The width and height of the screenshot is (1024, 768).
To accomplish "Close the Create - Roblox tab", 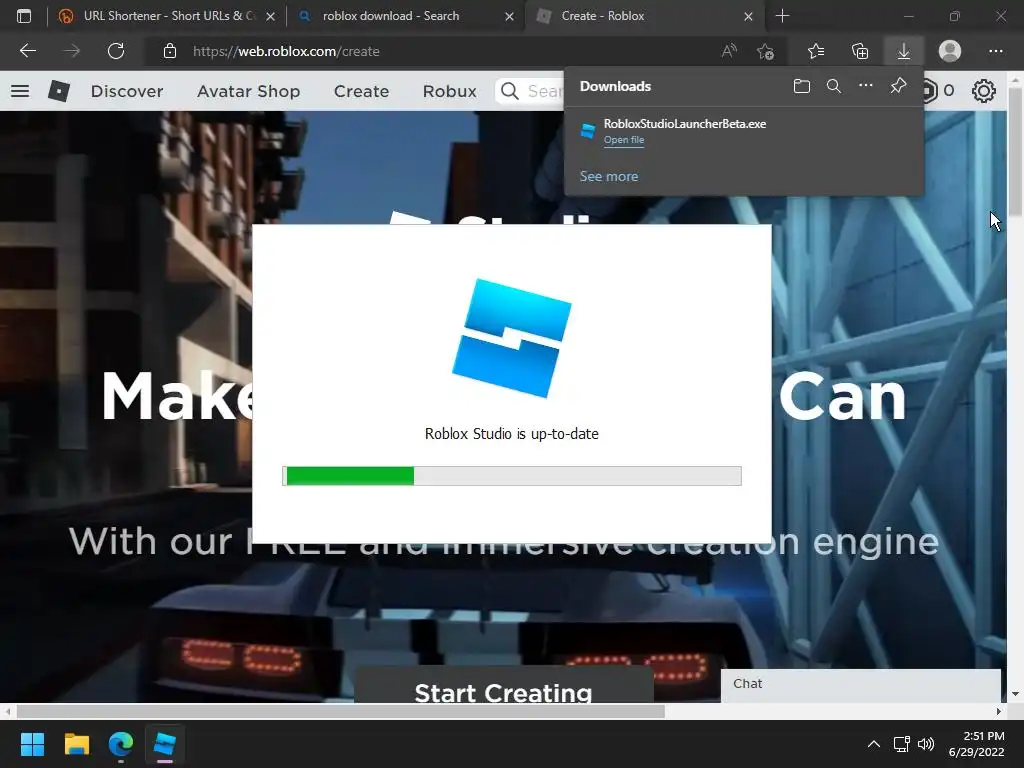I will coord(748,16).
